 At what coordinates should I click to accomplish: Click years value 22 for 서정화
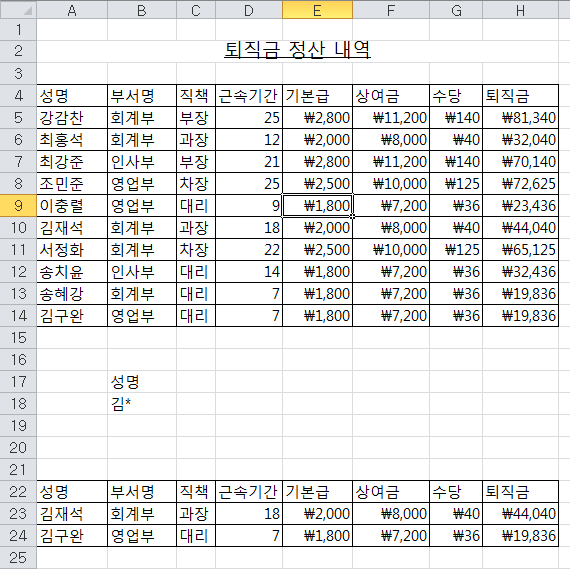click(x=249, y=249)
